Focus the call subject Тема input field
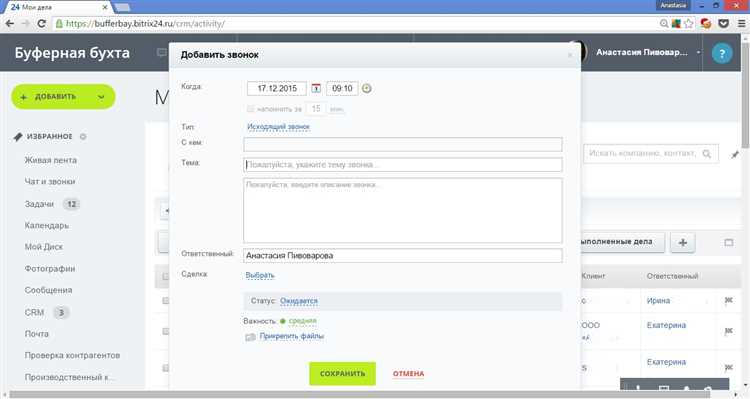The width and height of the screenshot is (750, 399). coord(403,165)
